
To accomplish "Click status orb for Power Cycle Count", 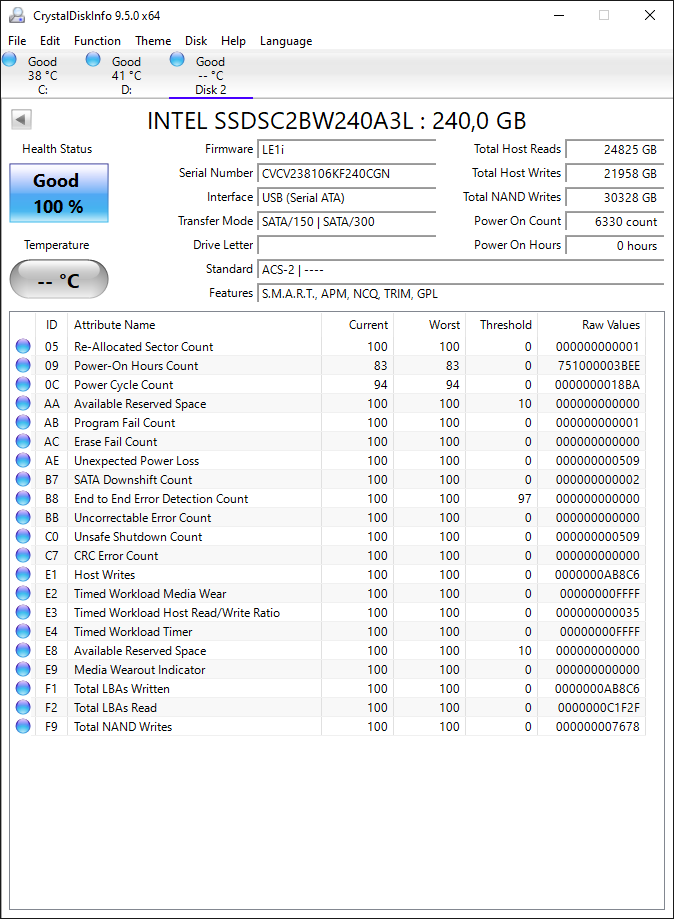I will [x=23, y=384].
